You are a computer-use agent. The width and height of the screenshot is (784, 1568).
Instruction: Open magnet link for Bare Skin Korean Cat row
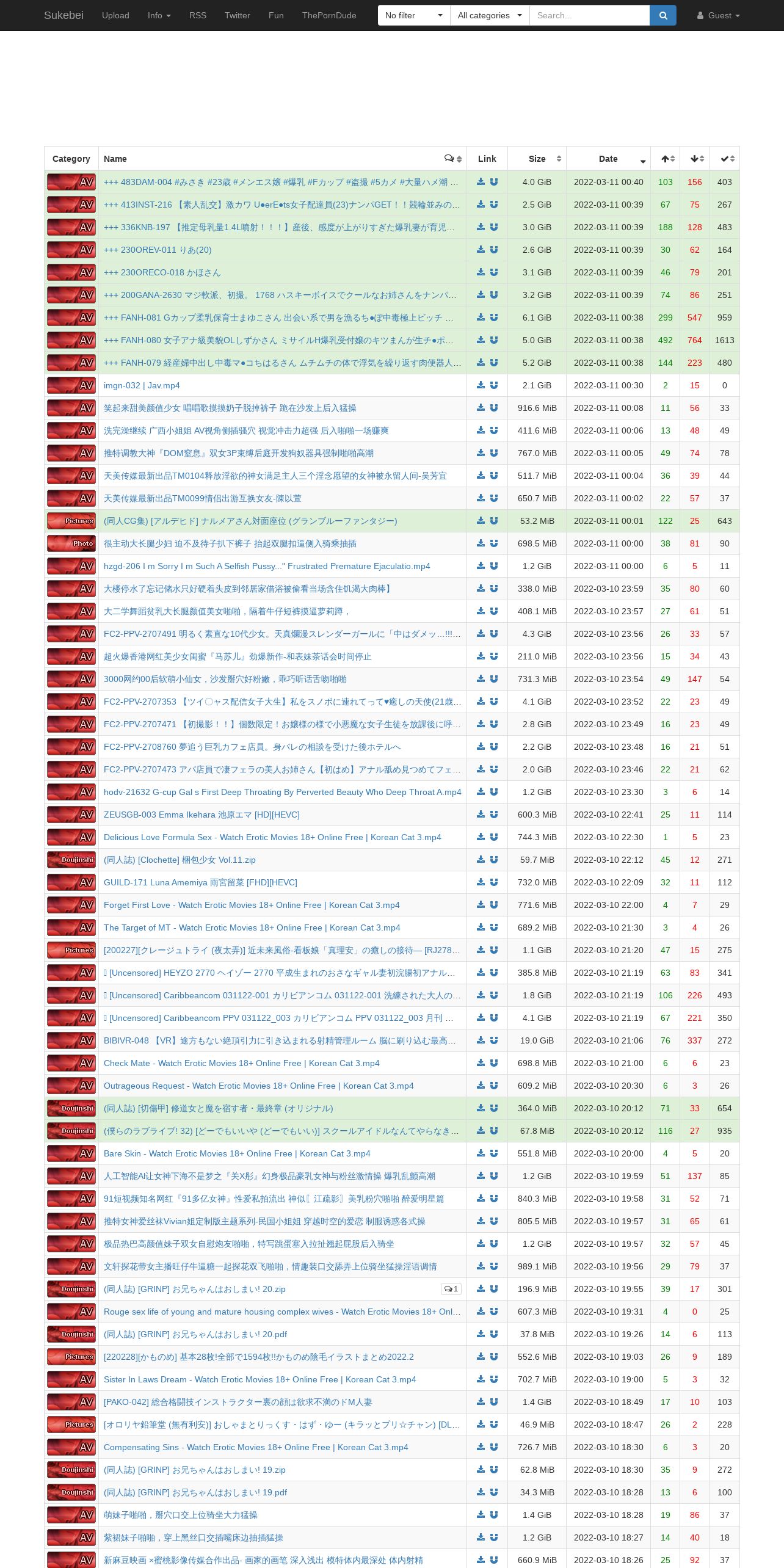point(494,1153)
